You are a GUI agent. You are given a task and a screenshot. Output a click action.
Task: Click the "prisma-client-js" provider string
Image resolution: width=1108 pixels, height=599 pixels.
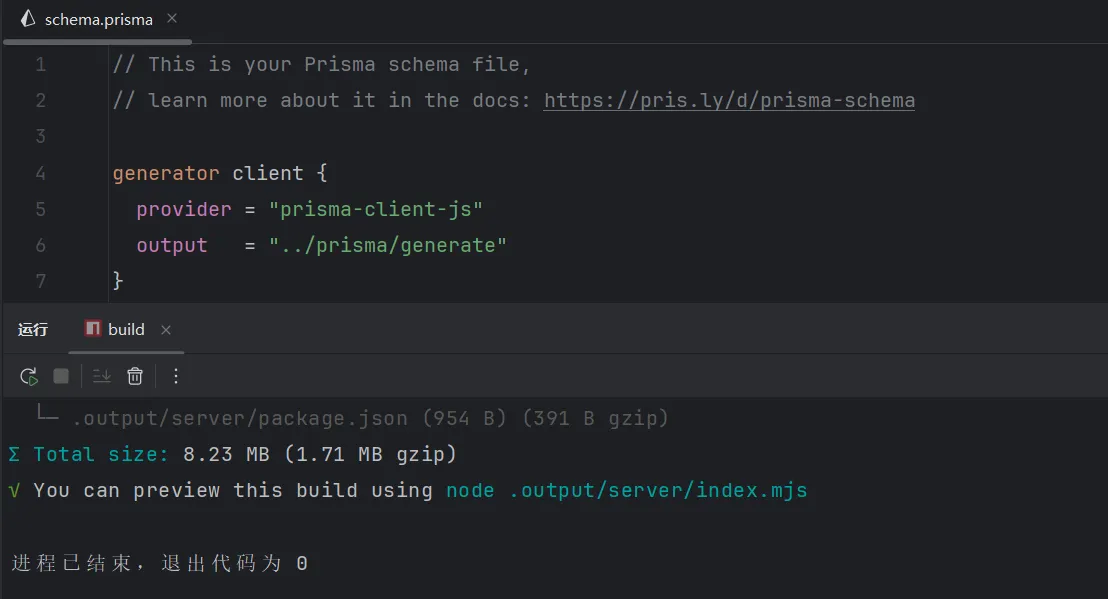click(x=375, y=209)
